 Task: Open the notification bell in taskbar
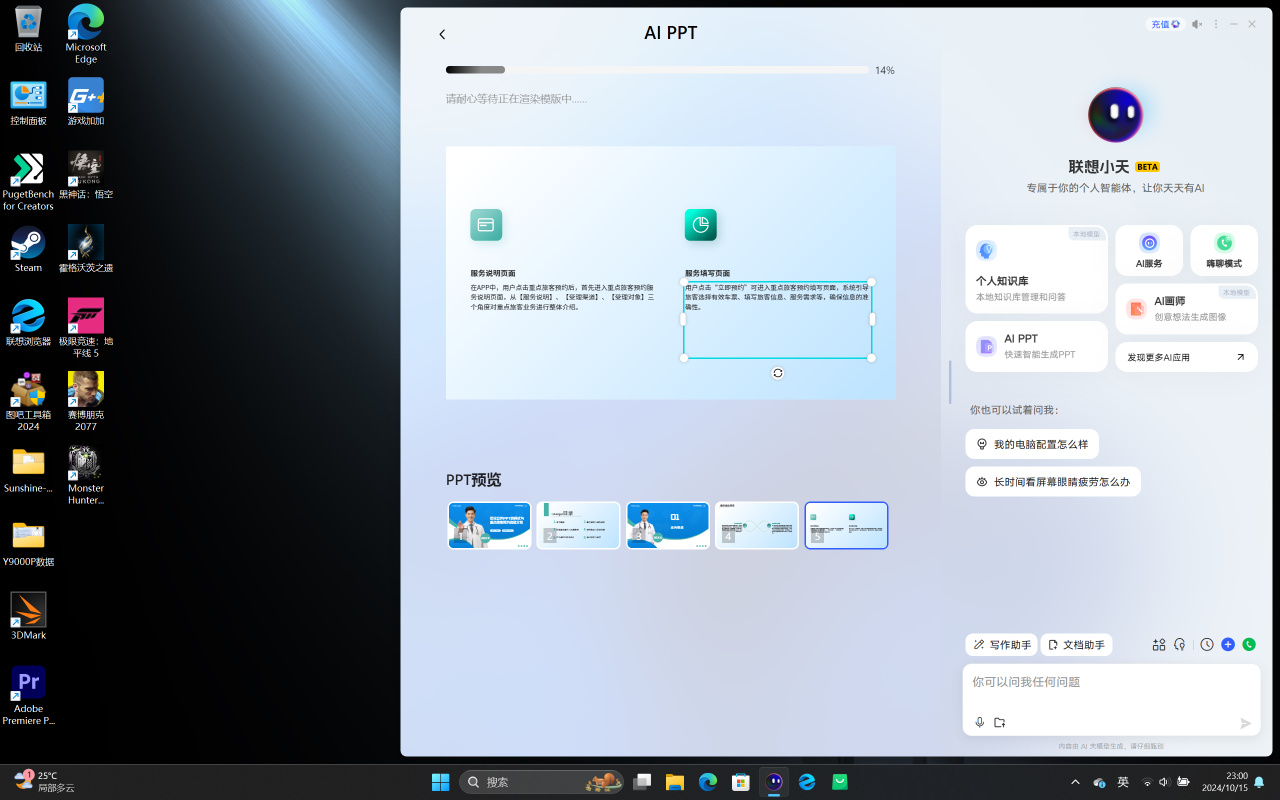(1259, 782)
